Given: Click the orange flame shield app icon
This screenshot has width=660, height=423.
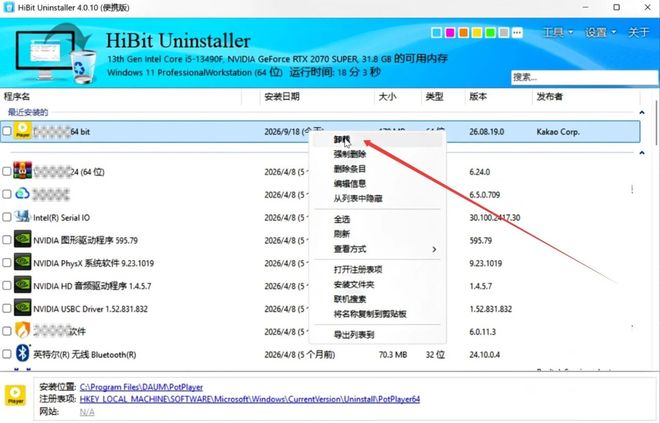Looking at the screenshot, I should tap(22, 330).
